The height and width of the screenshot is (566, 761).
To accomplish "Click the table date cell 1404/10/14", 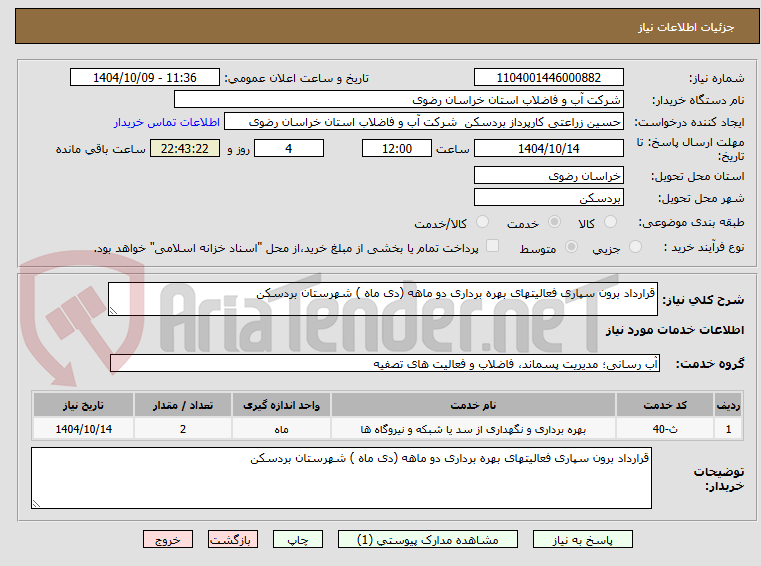I will click(83, 429).
